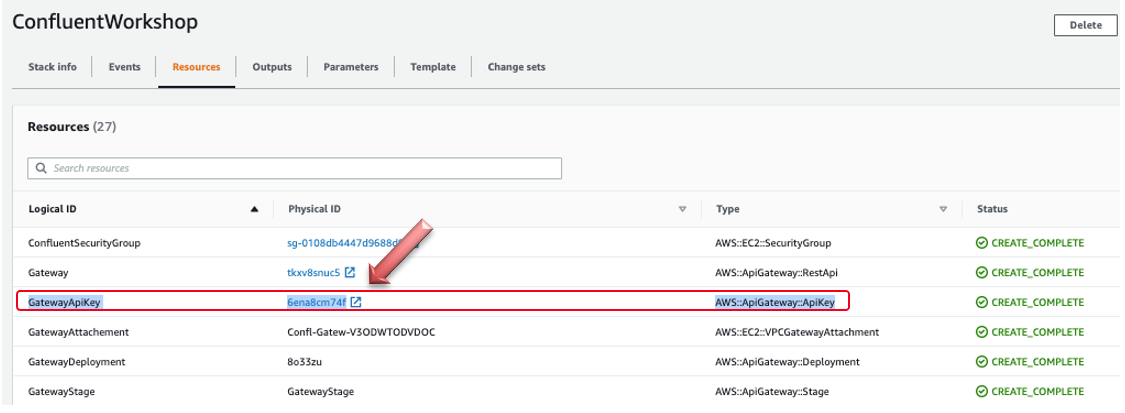Click the Status column header
The width and height of the screenshot is (1125, 413).
(x=992, y=209)
